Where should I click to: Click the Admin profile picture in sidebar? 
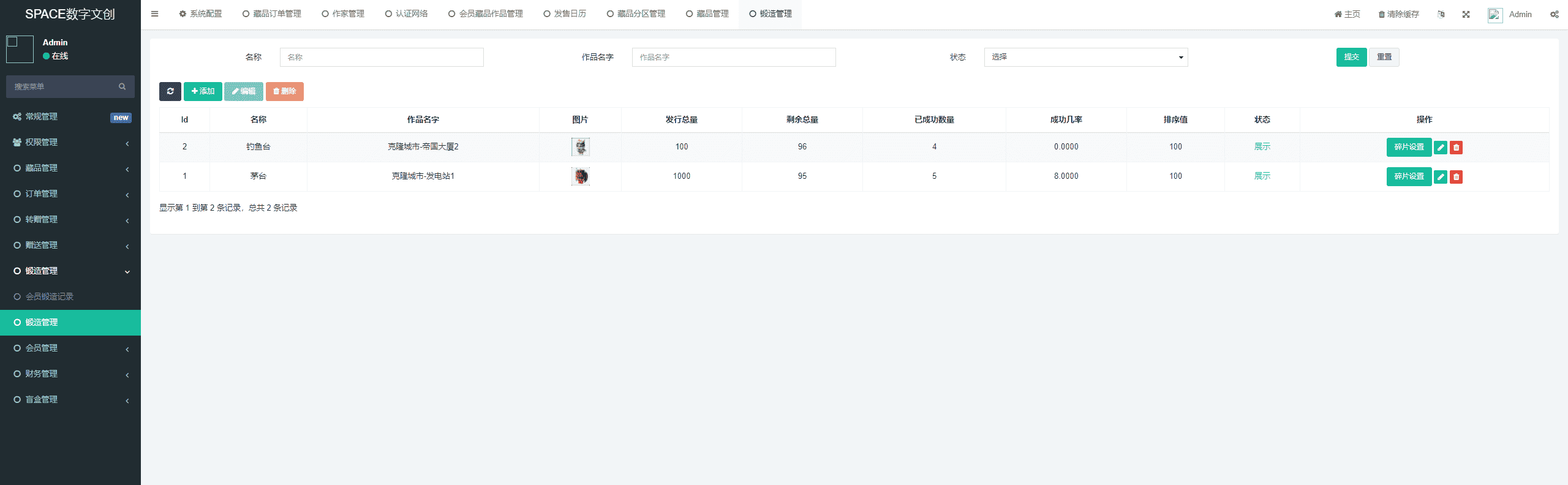click(x=20, y=49)
